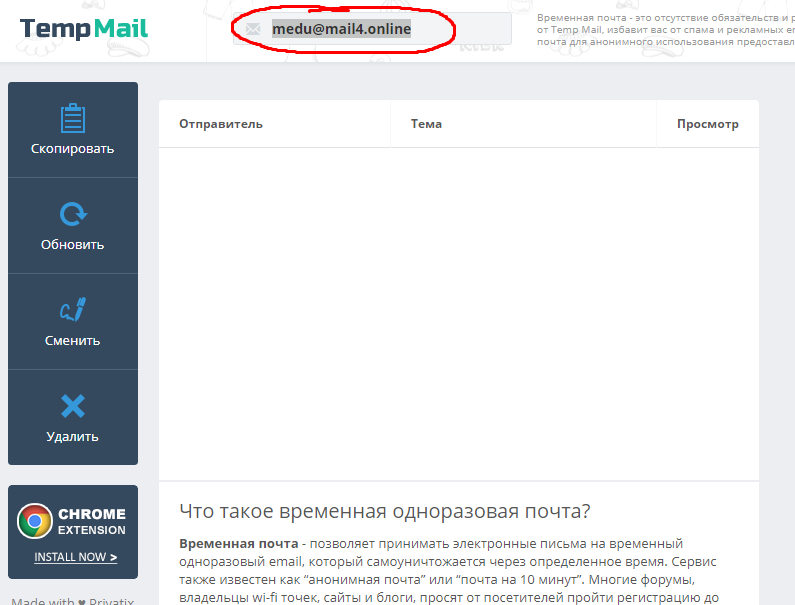This screenshot has height=605, width=795.
Task: Click the pen Change icon
Action: point(72,310)
